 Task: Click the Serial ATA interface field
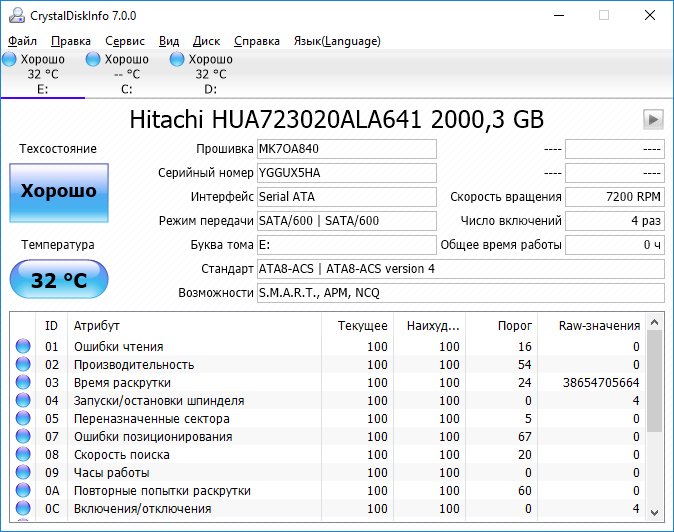[347, 197]
